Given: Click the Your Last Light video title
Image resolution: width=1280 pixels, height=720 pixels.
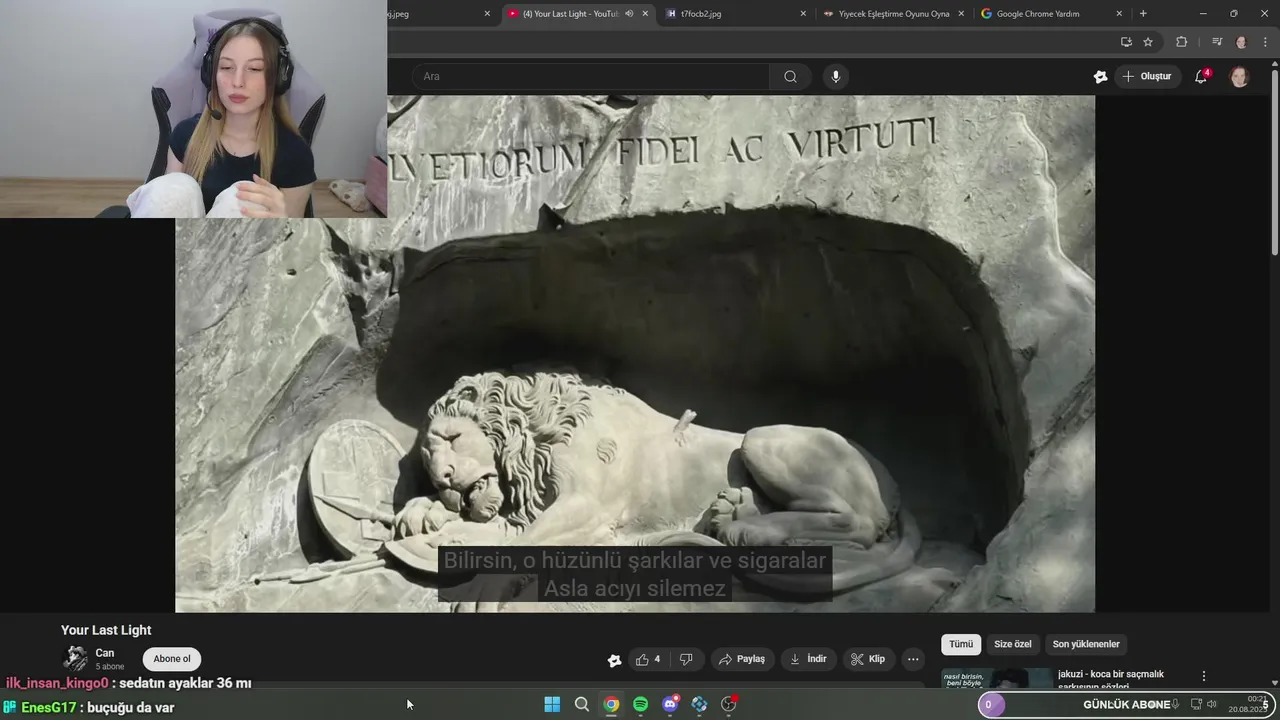Looking at the screenshot, I should (x=106, y=630).
